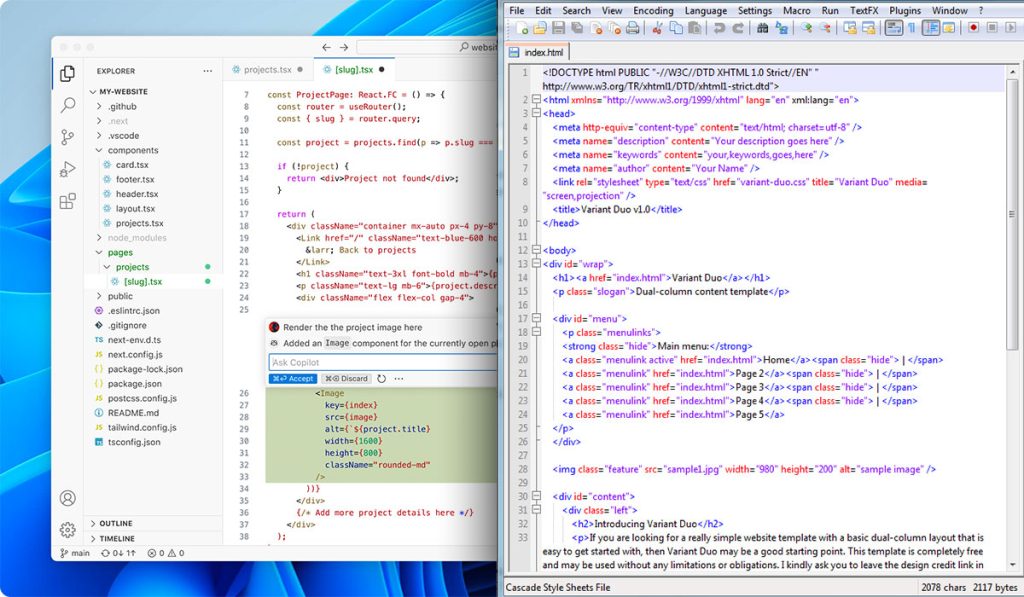Click the Save icon in Notepad++ toolbar
1024x597 pixels.
(x=558, y=27)
